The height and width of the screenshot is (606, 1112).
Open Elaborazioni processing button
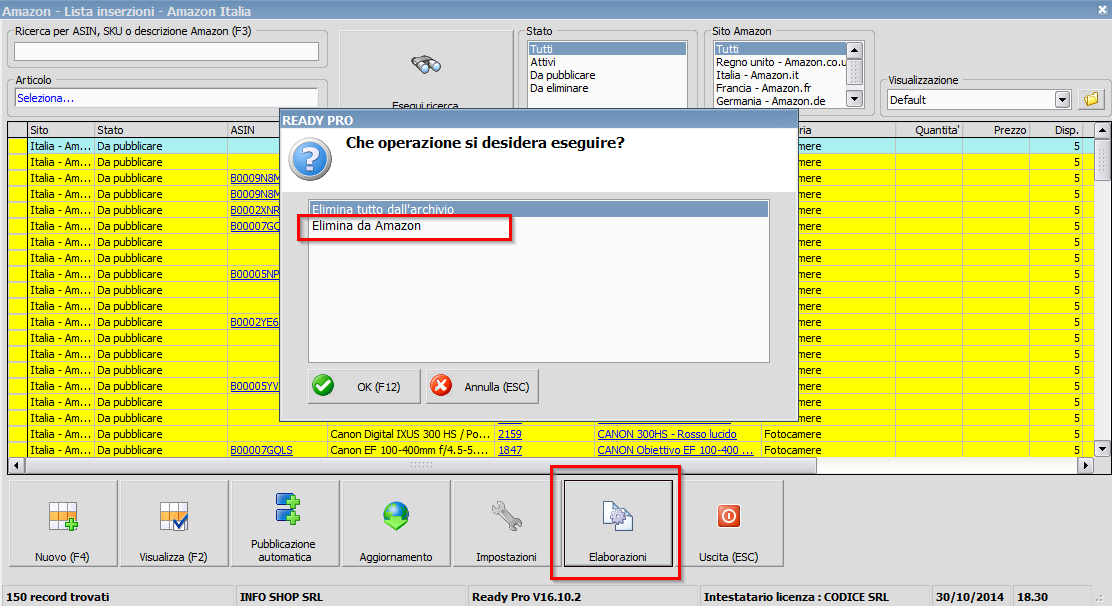618,524
